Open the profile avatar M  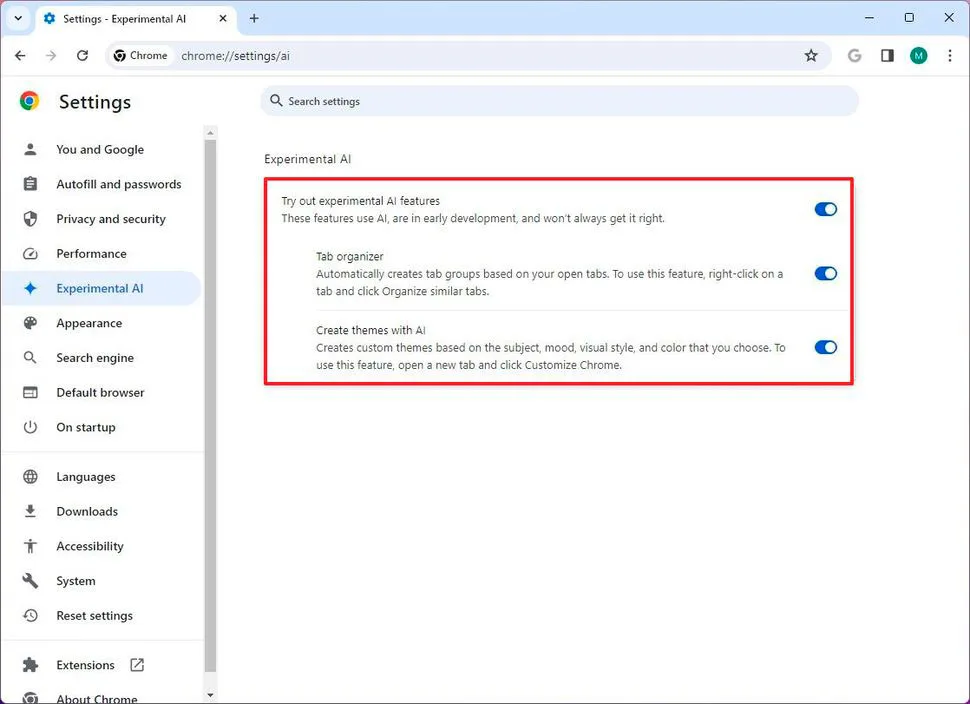[x=919, y=56]
